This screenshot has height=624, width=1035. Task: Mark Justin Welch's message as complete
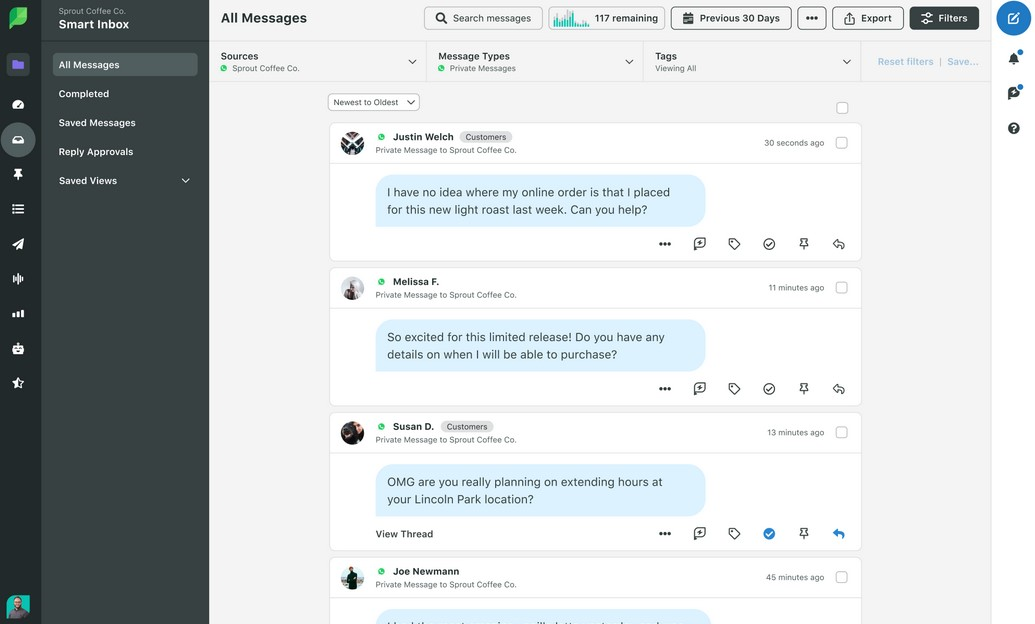click(769, 244)
